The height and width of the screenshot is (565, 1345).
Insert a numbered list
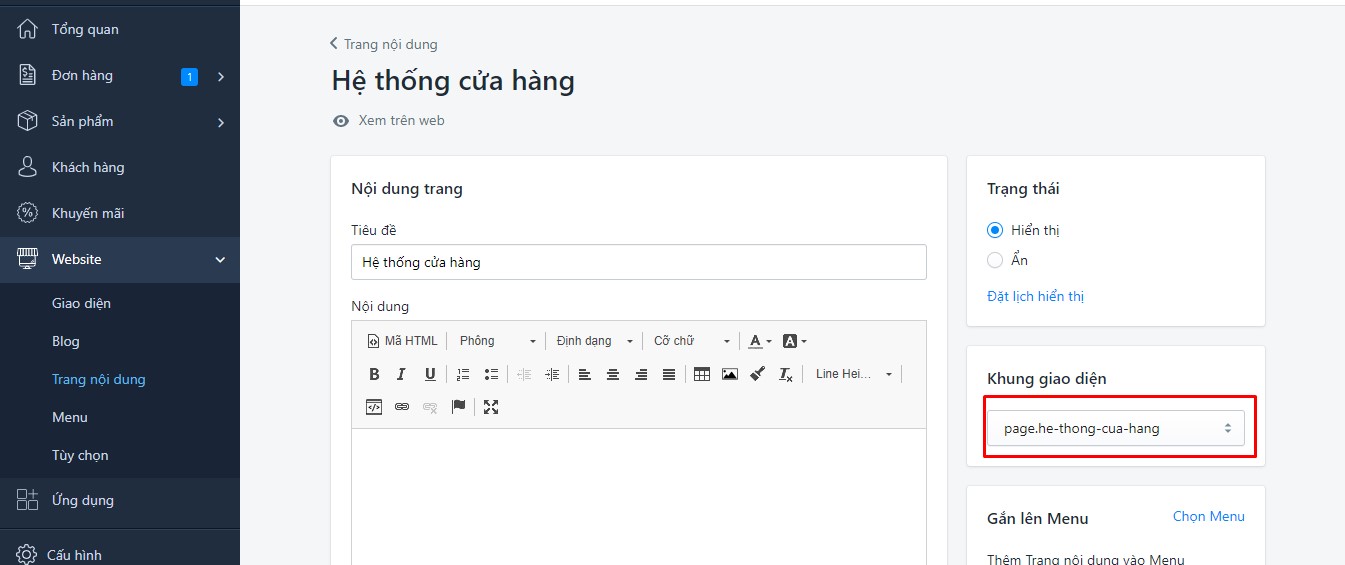click(x=463, y=374)
